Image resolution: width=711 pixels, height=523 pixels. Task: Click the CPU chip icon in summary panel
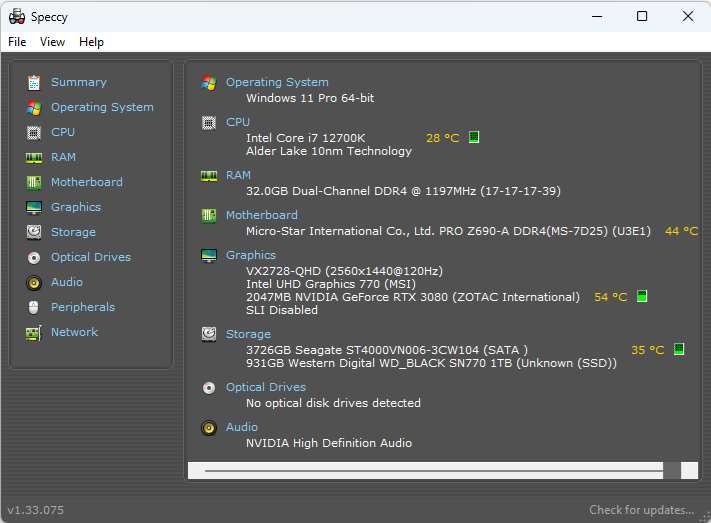209,123
